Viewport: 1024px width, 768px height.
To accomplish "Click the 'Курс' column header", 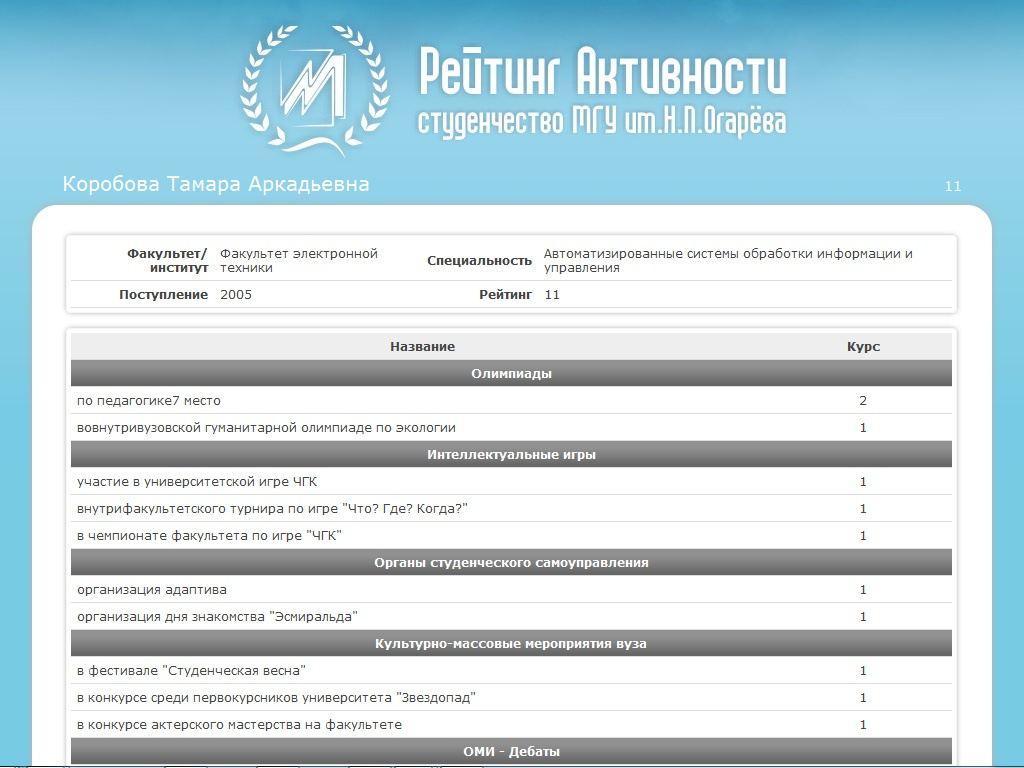I will coord(863,346).
